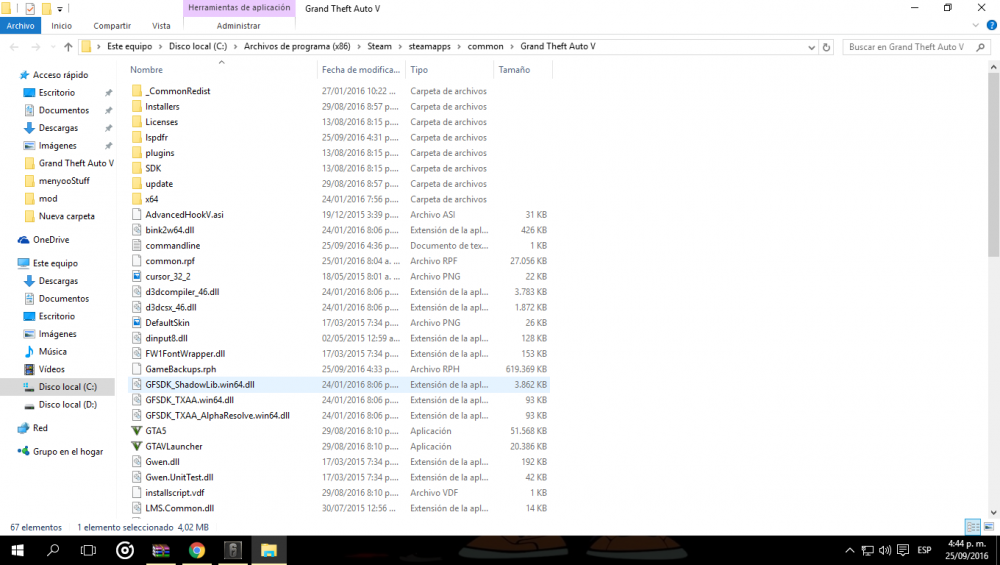1000x565 pixels.
Task: Switch to large icons view layout
Action: pos(989,527)
